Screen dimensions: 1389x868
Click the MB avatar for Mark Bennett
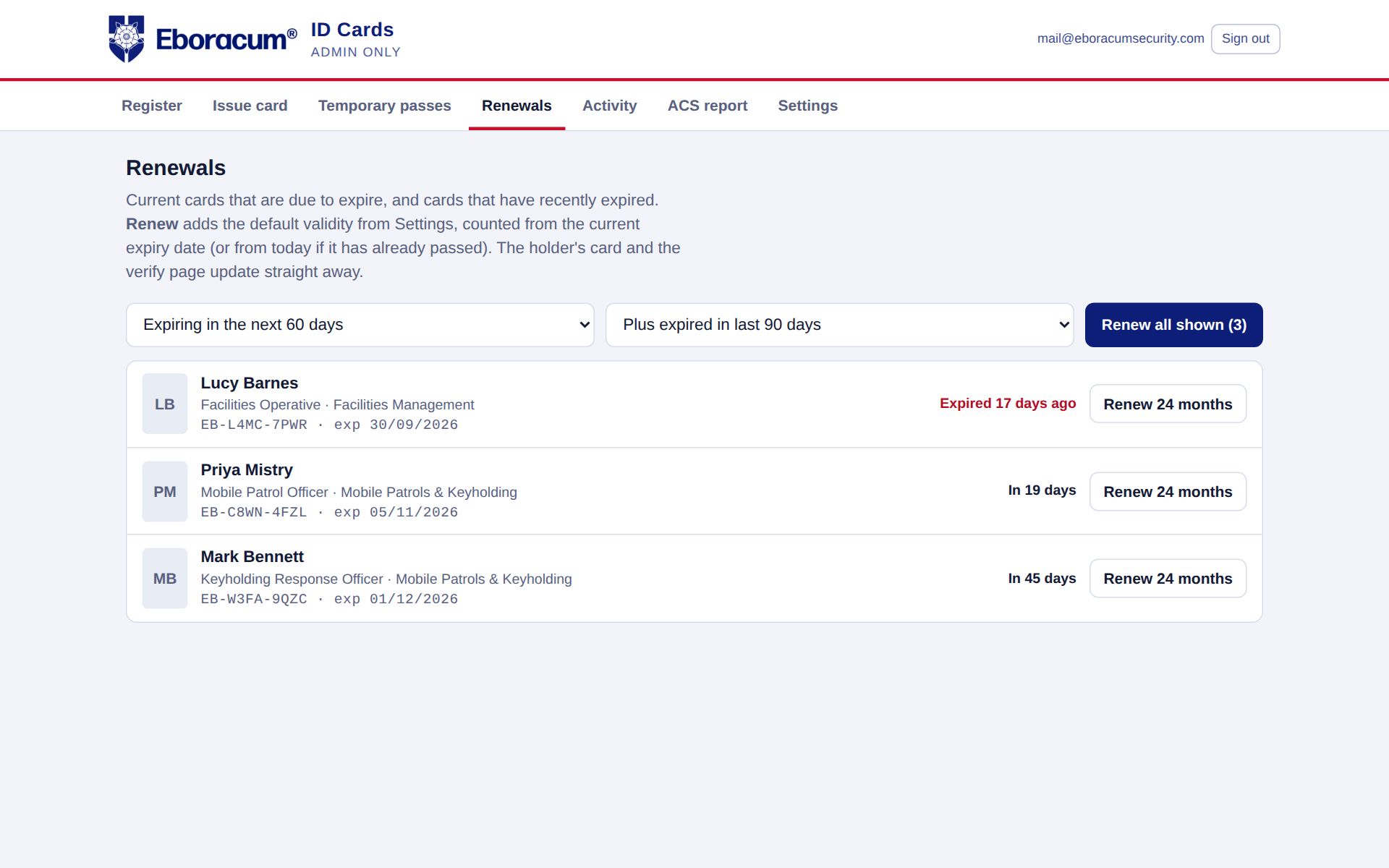click(165, 578)
